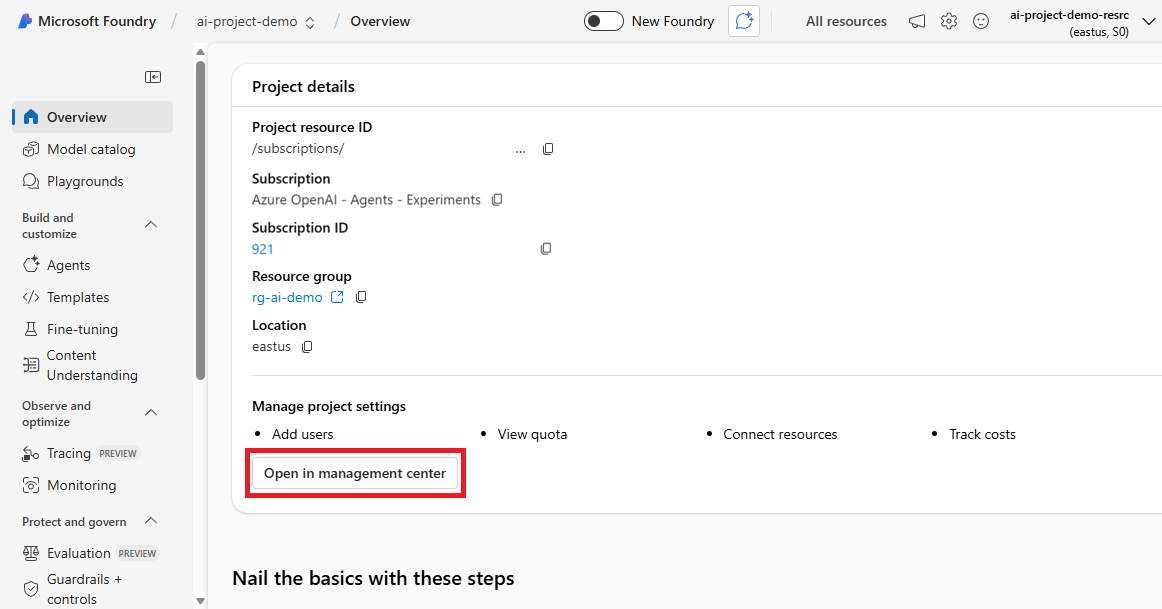1162x609 pixels.
Task: Click the sidebar vertical scrollbar
Action: click(x=200, y=221)
